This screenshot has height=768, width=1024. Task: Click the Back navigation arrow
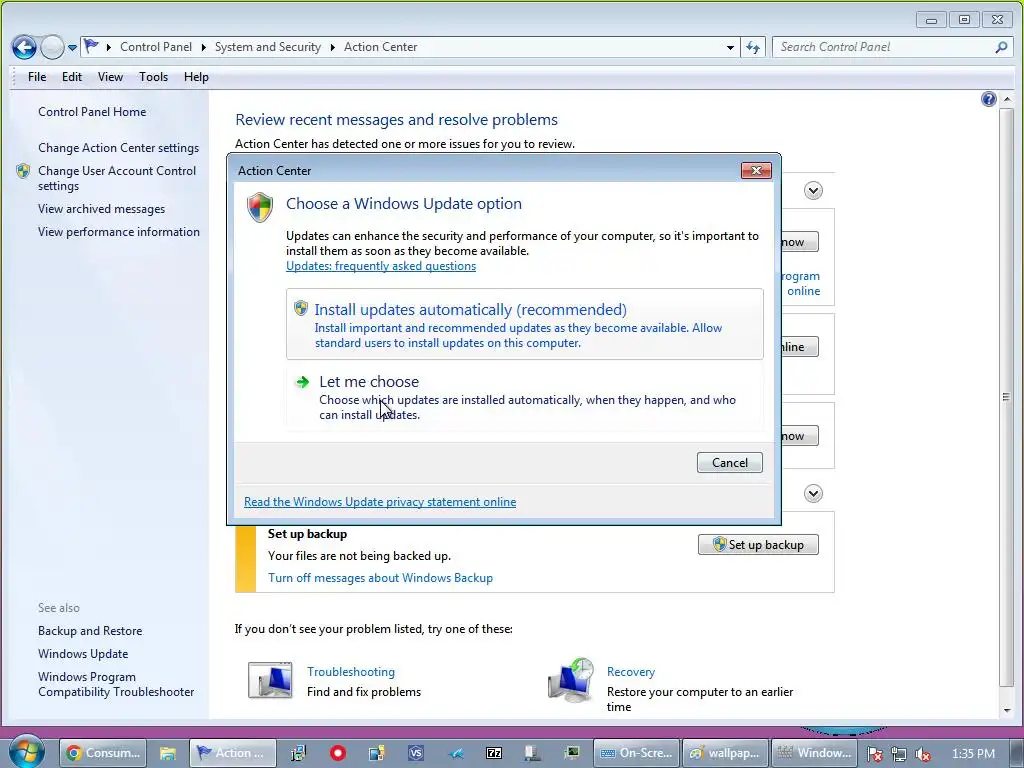pyautogui.click(x=24, y=47)
